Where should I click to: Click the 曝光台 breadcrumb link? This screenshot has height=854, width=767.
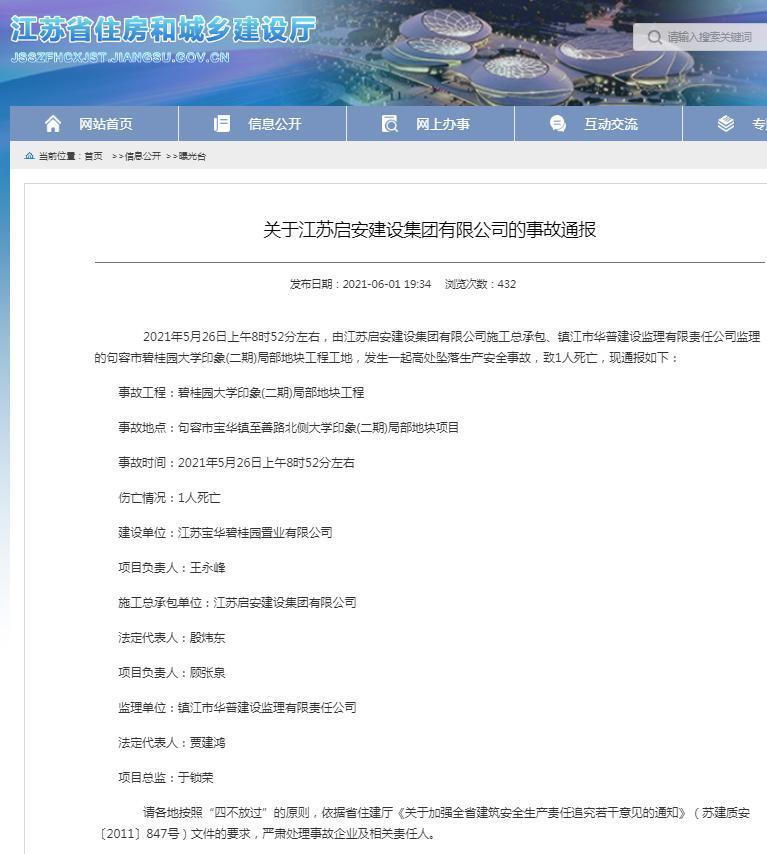point(192,156)
